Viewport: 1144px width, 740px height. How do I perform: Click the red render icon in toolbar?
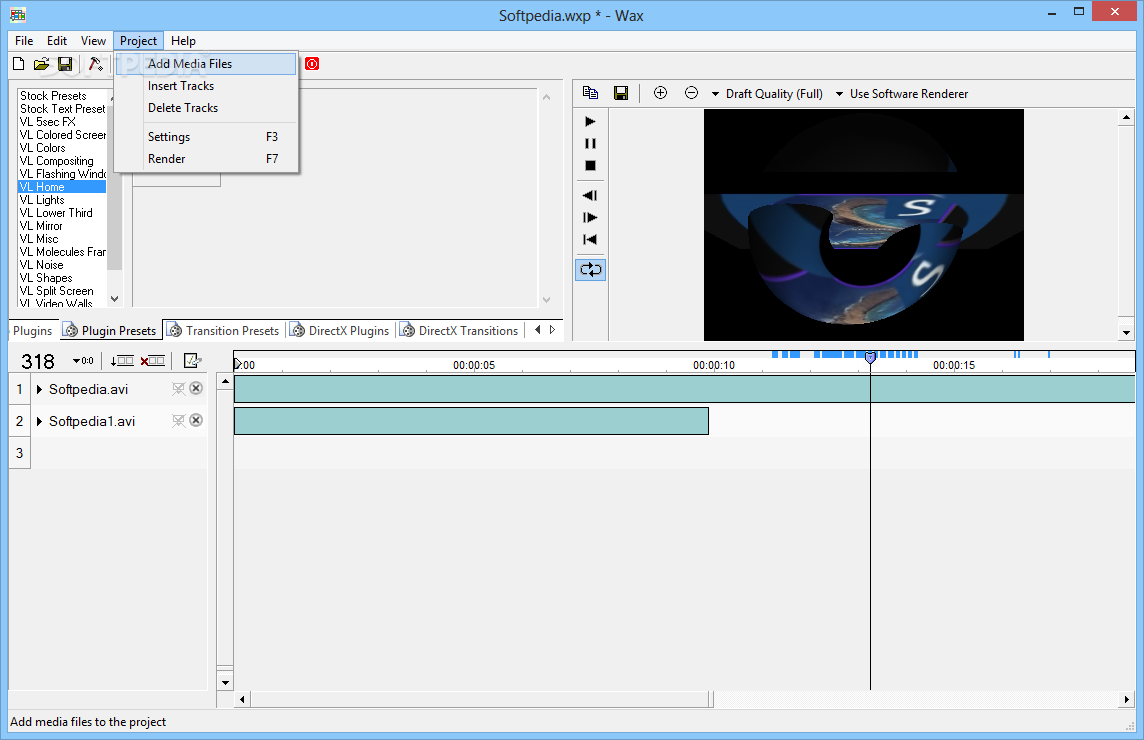[x=312, y=64]
